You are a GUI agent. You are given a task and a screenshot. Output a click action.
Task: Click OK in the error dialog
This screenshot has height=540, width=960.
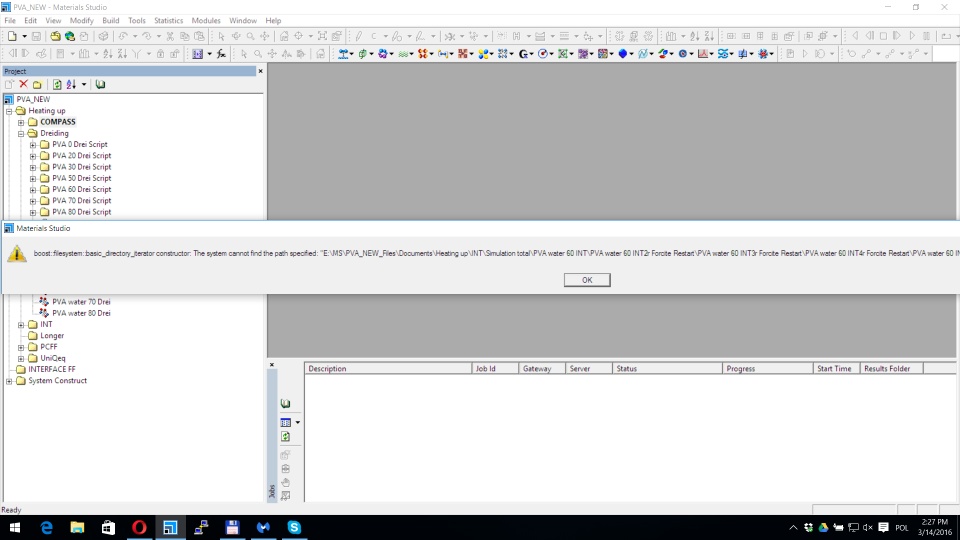click(x=587, y=280)
